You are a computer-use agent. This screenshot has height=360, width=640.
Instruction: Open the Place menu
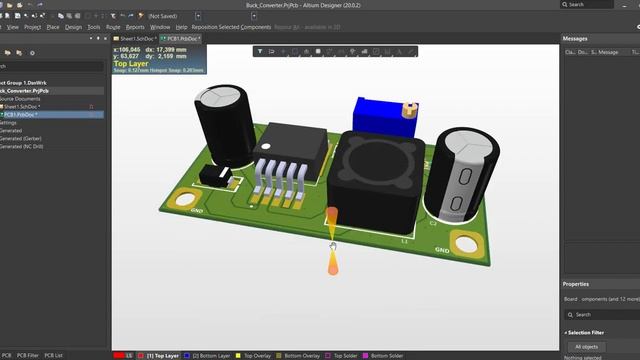pos(53,27)
